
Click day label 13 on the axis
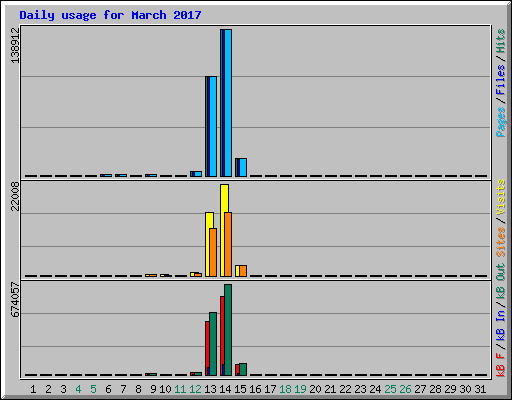[x=210, y=389]
